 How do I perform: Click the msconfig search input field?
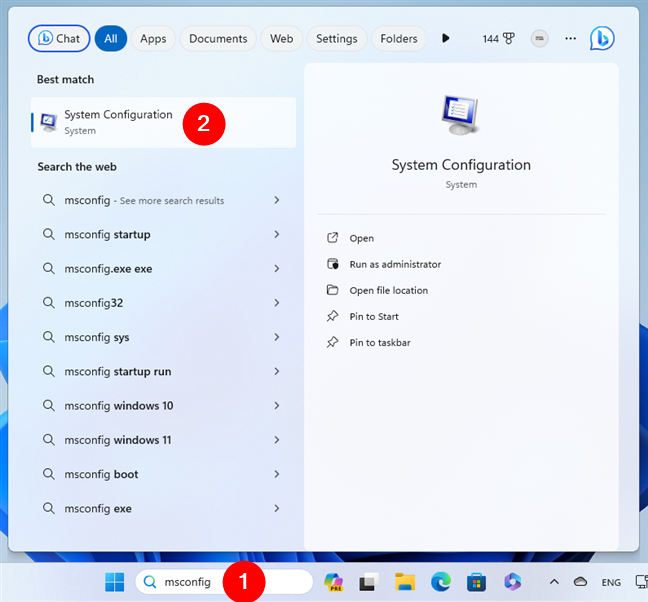click(x=190, y=581)
